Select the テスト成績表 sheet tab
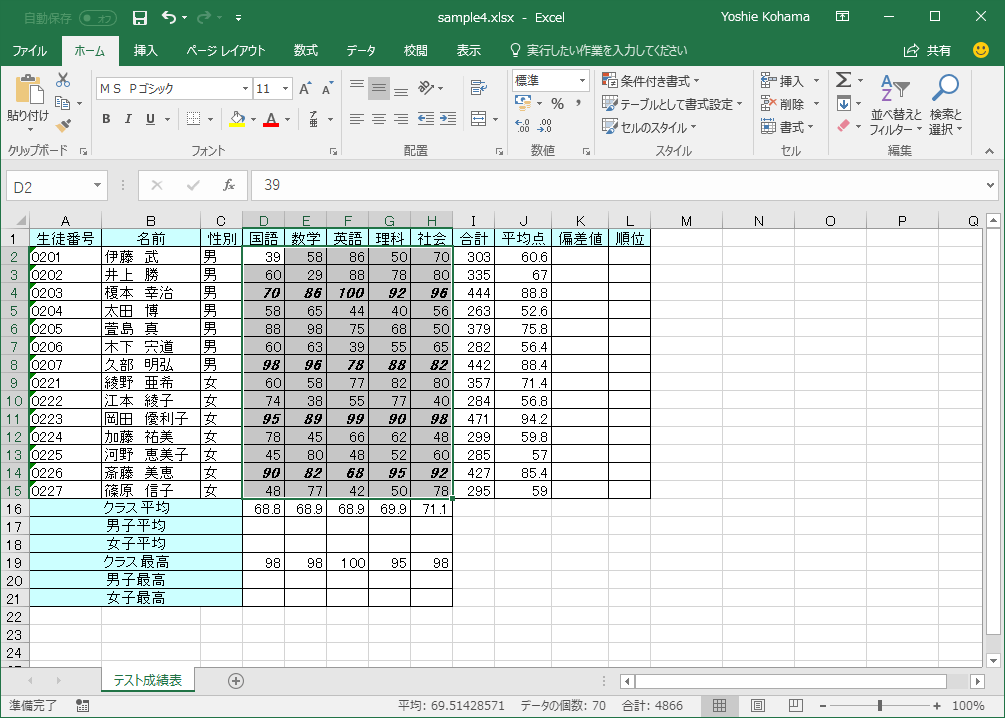This screenshot has width=1005, height=718. (x=147, y=681)
